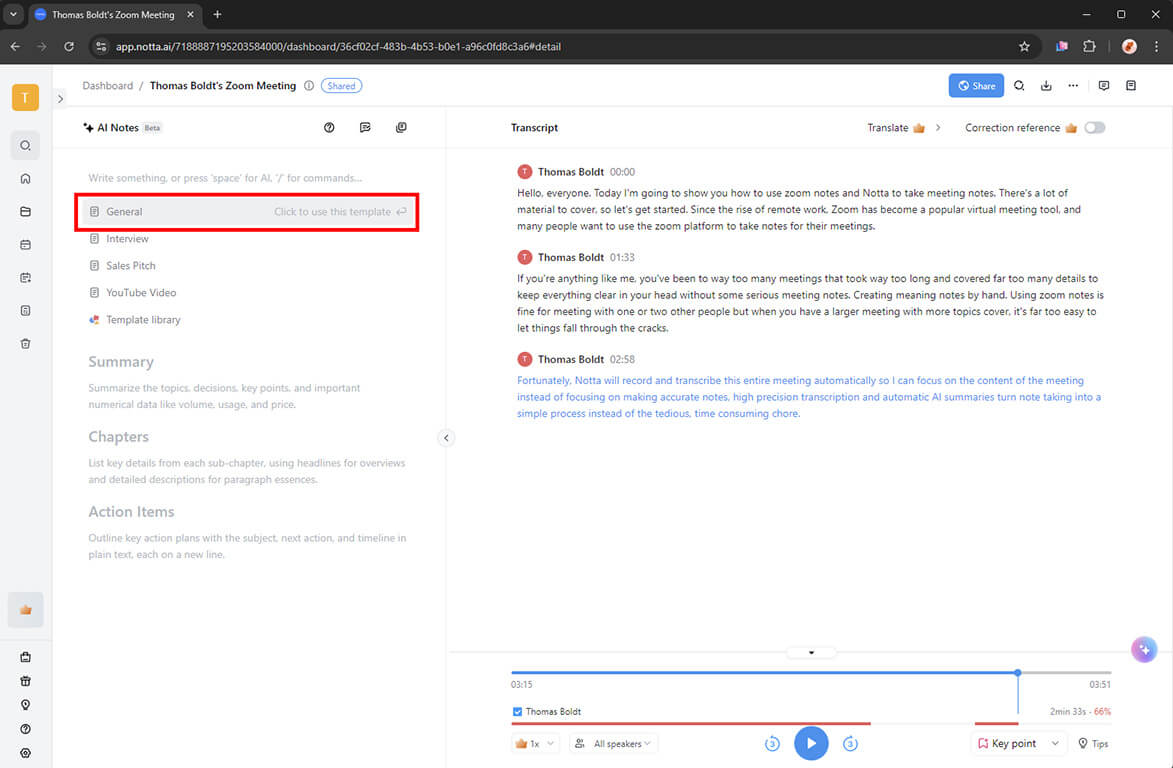Expand the left sidebar with the chevron
This screenshot has width=1173, height=768.
61,99
